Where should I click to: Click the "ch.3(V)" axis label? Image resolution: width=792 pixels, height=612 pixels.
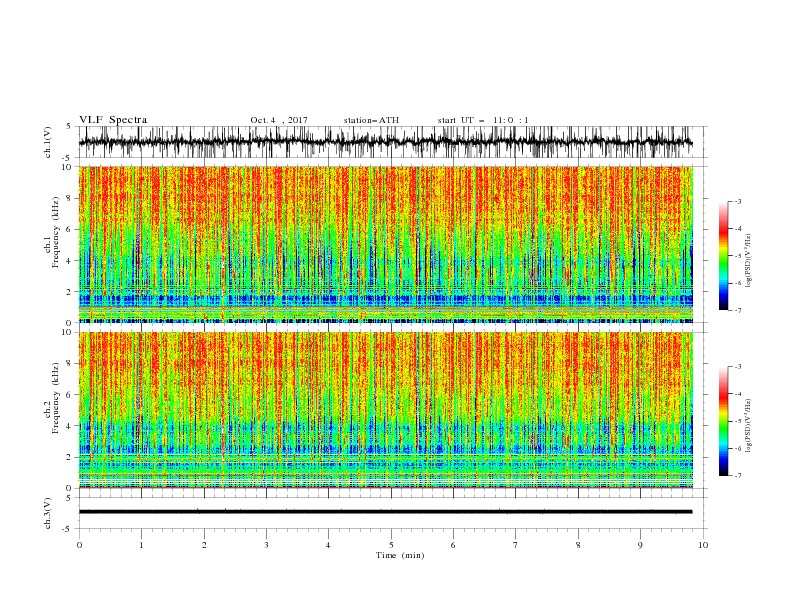48,513
